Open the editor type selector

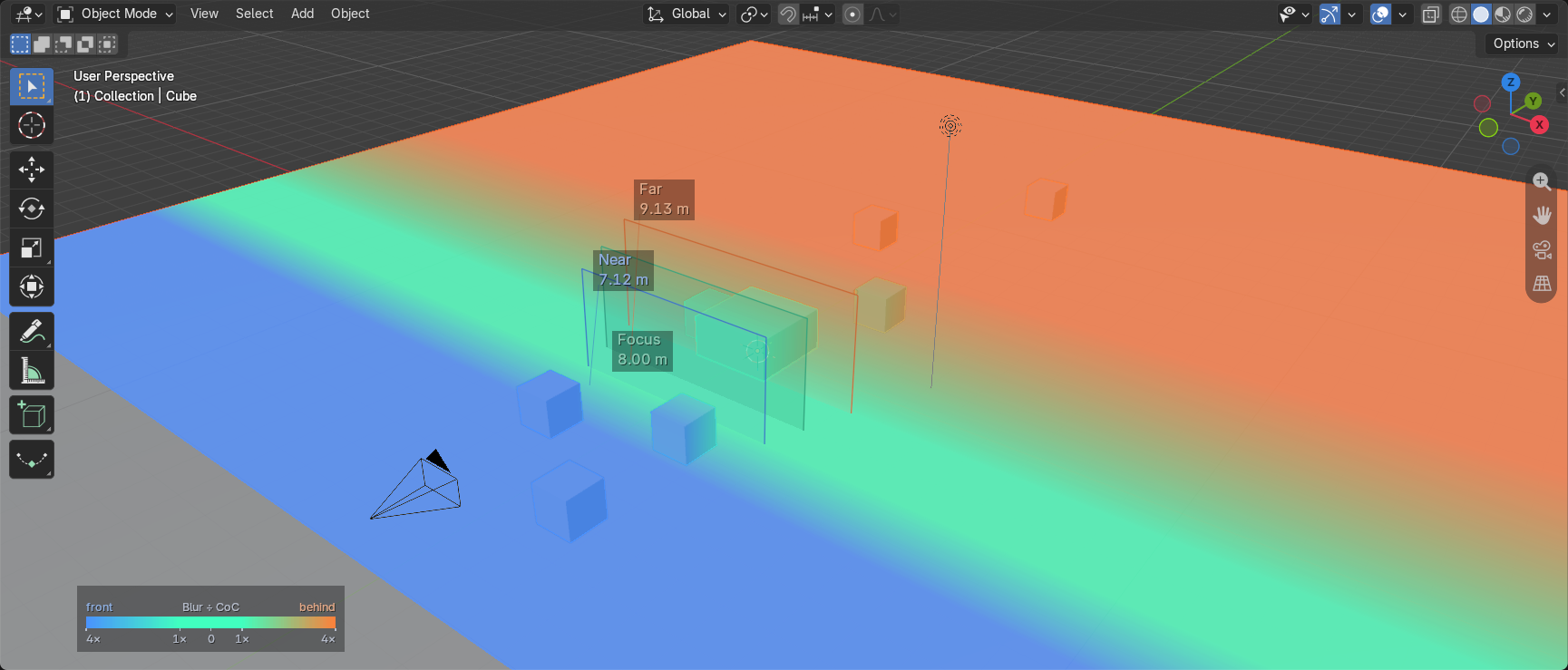29,14
